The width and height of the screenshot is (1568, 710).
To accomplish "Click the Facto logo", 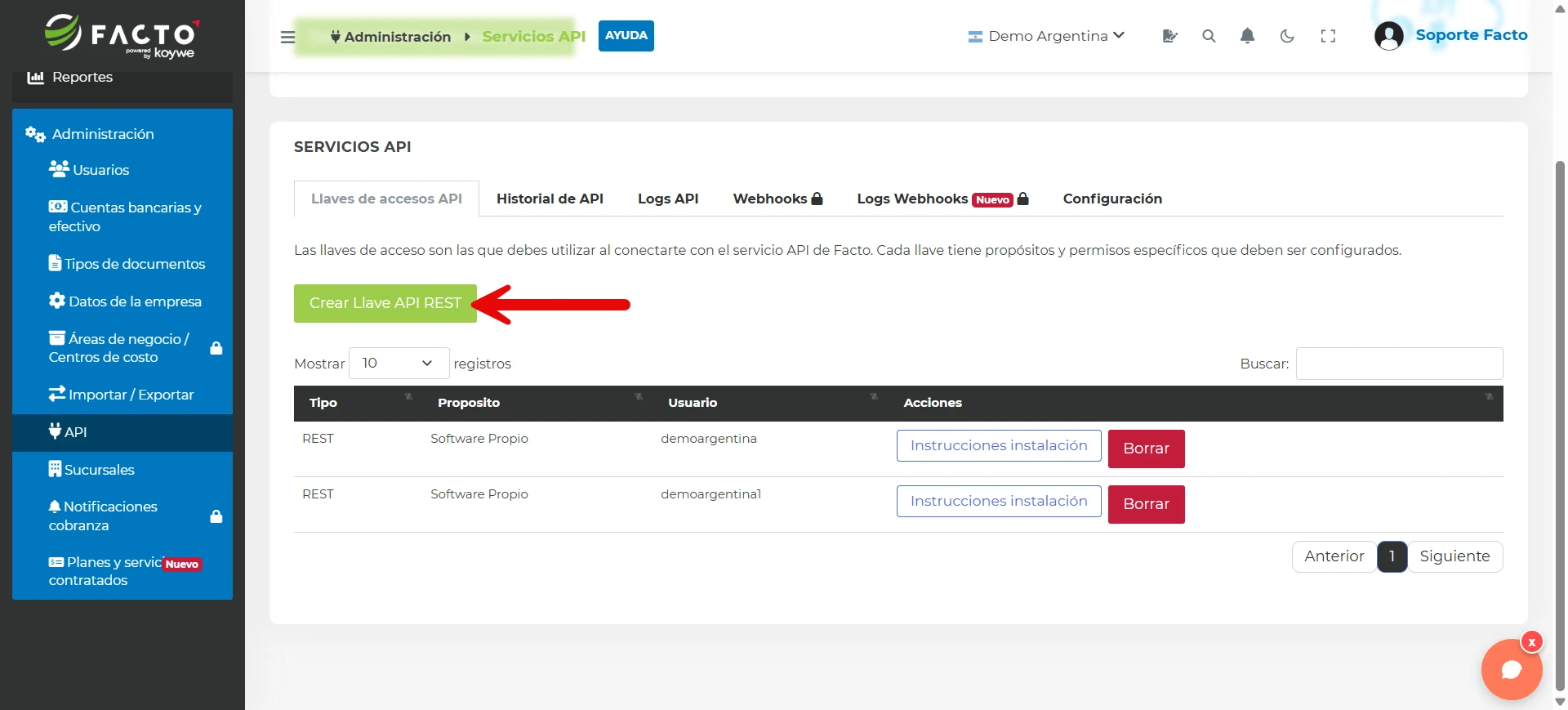I will pyautogui.click(x=122, y=36).
